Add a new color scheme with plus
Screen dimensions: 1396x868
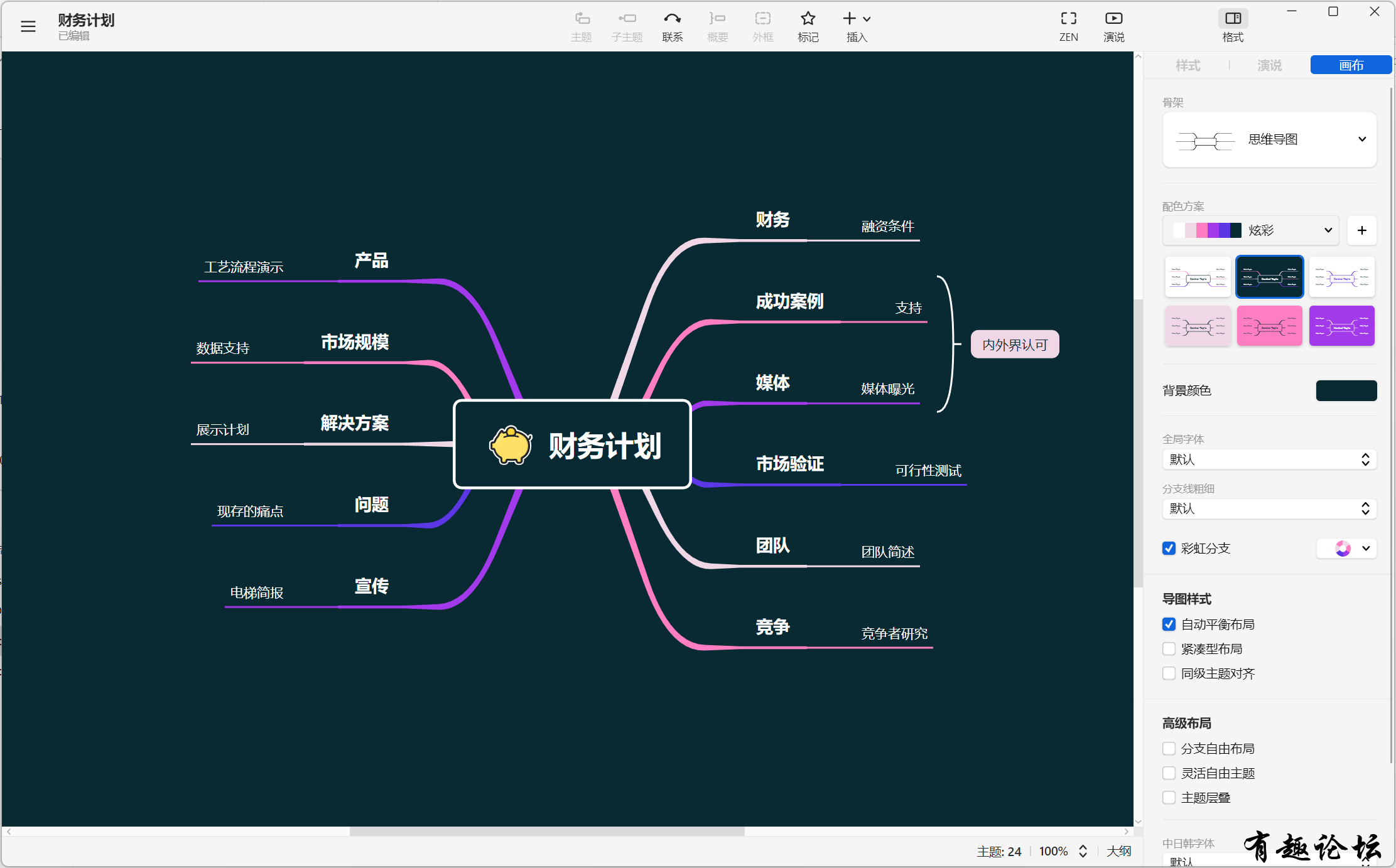pyautogui.click(x=1361, y=230)
